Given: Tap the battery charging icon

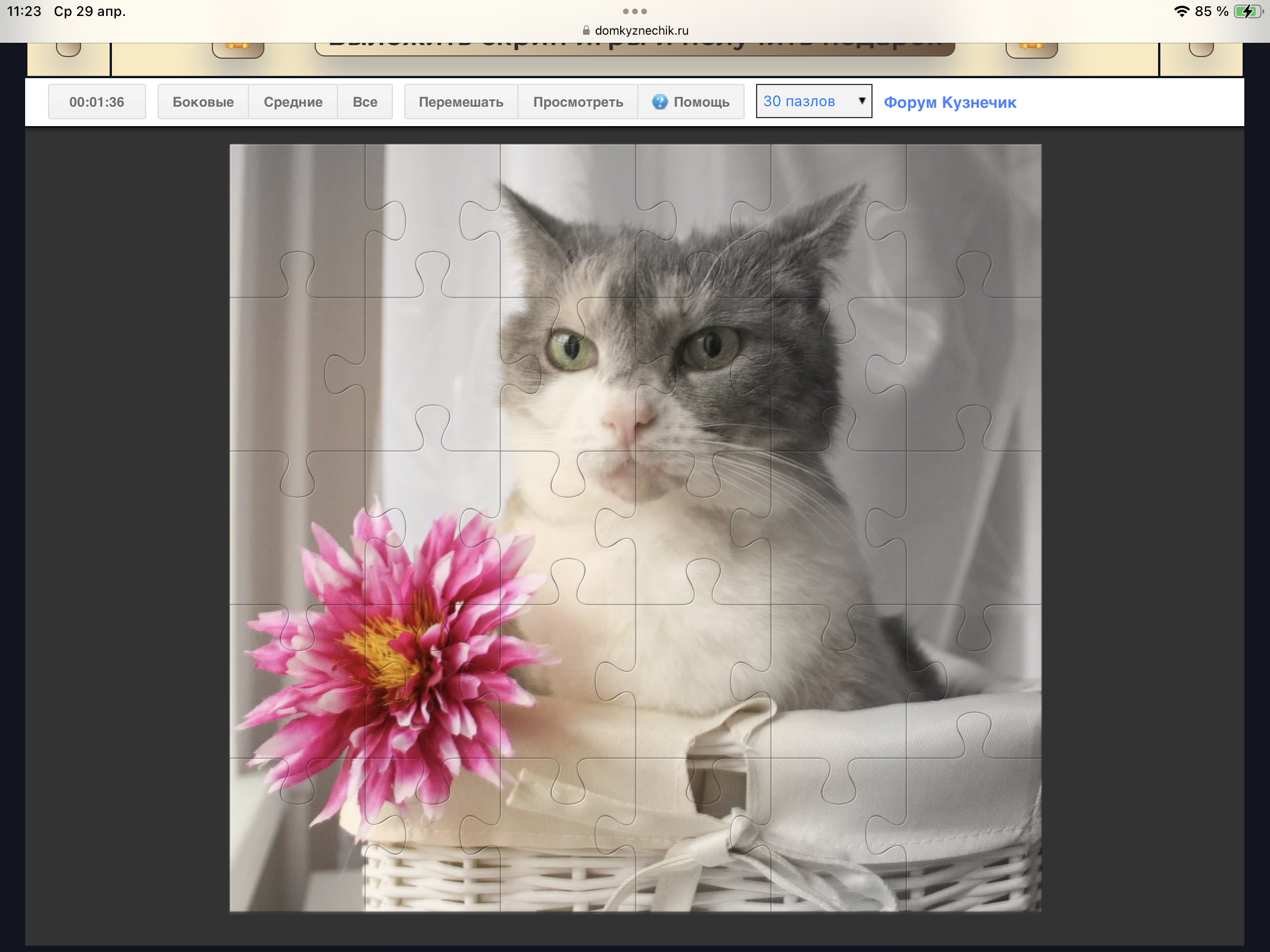Looking at the screenshot, I should click(1248, 11).
